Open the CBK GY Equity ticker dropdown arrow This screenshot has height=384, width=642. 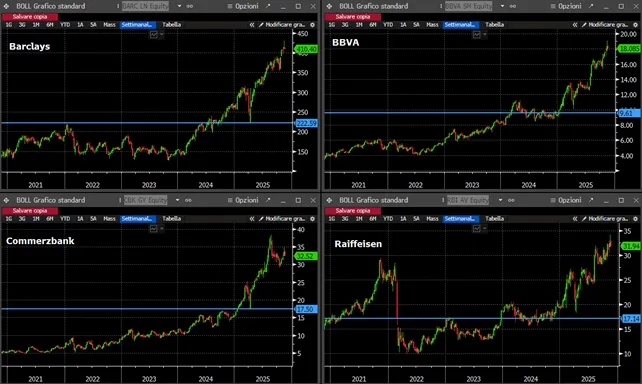click(177, 200)
